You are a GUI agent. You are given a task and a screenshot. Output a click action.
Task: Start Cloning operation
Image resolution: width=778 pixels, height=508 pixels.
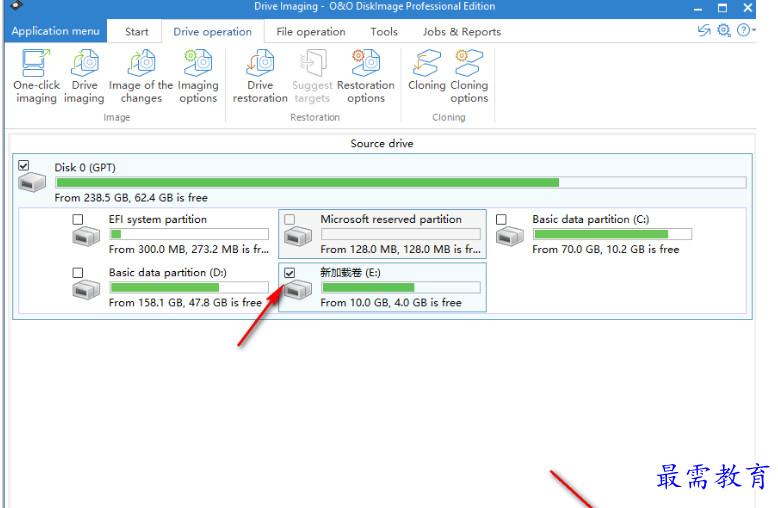coord(427,70)
